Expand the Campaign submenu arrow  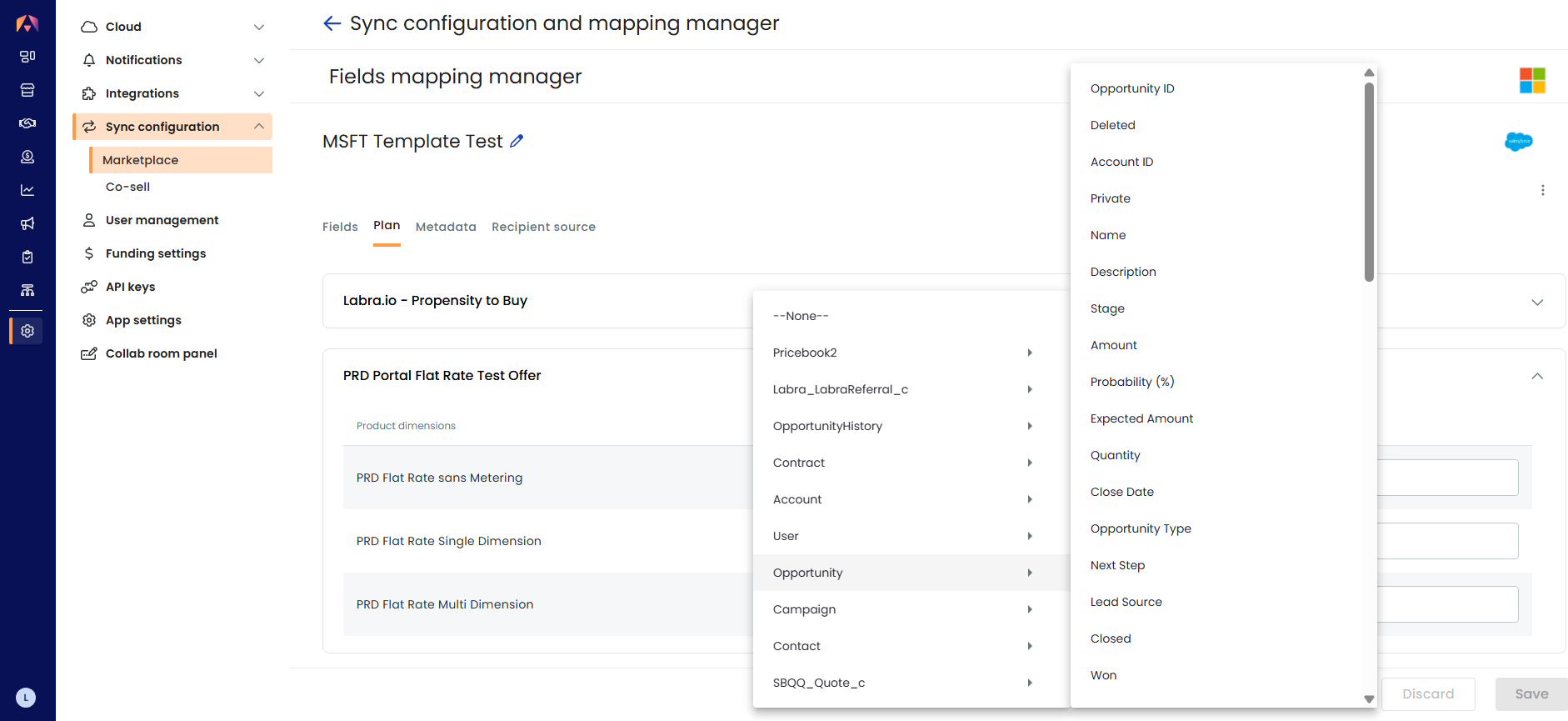(1030, 609)
